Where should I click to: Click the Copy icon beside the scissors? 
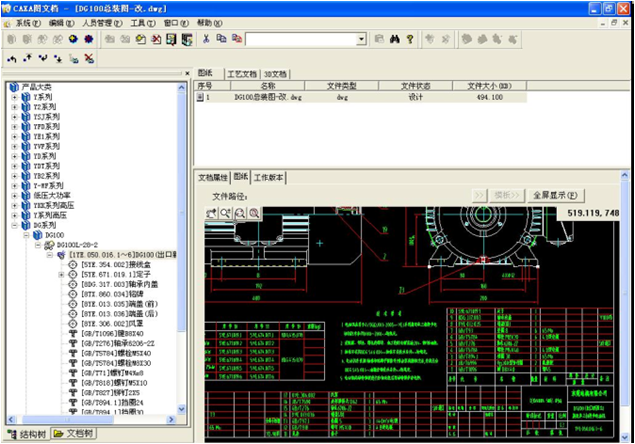[221, 39]
